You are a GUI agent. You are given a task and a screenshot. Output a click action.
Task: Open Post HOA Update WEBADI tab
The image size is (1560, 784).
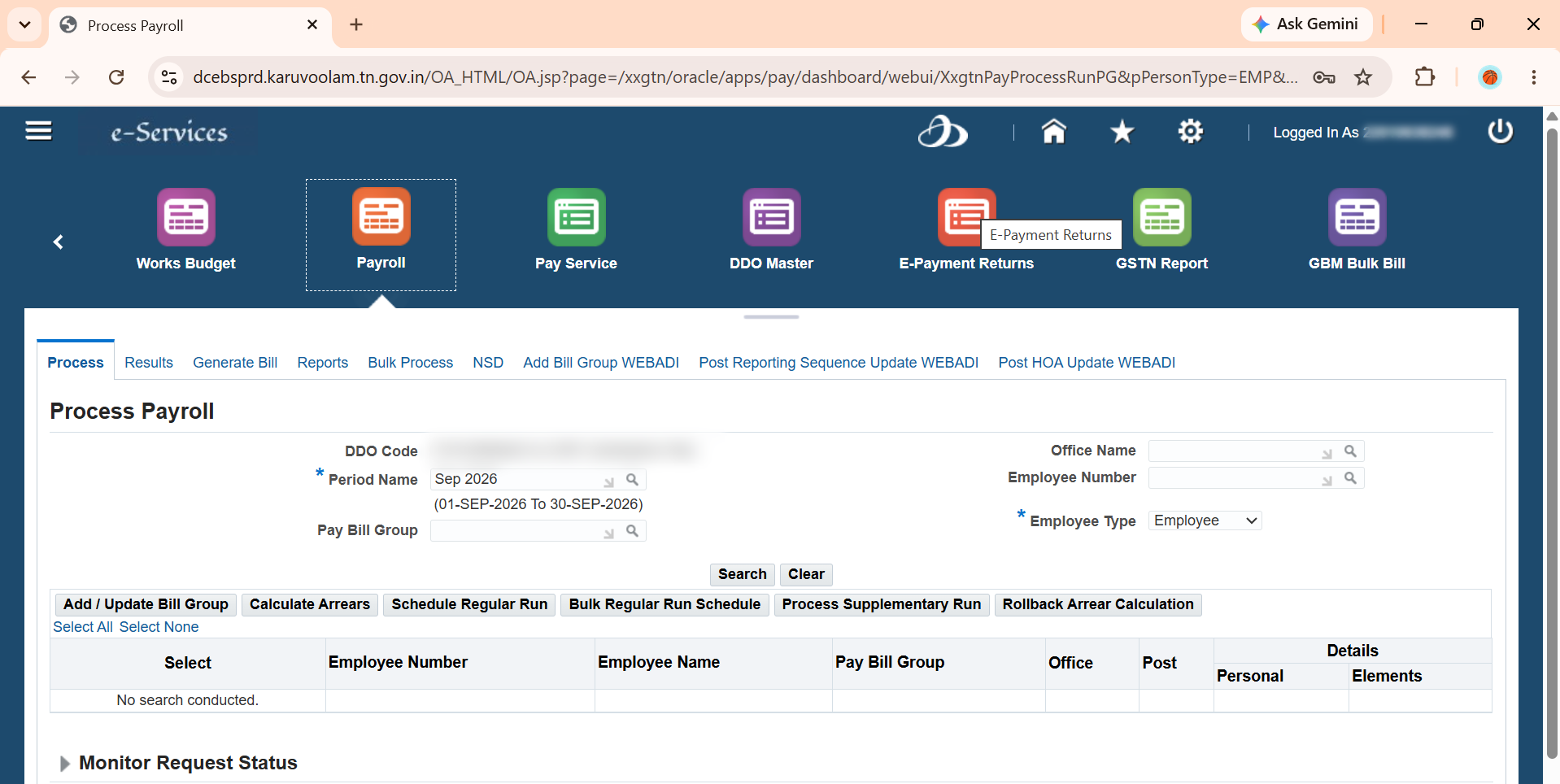(x=1087, y=363)
